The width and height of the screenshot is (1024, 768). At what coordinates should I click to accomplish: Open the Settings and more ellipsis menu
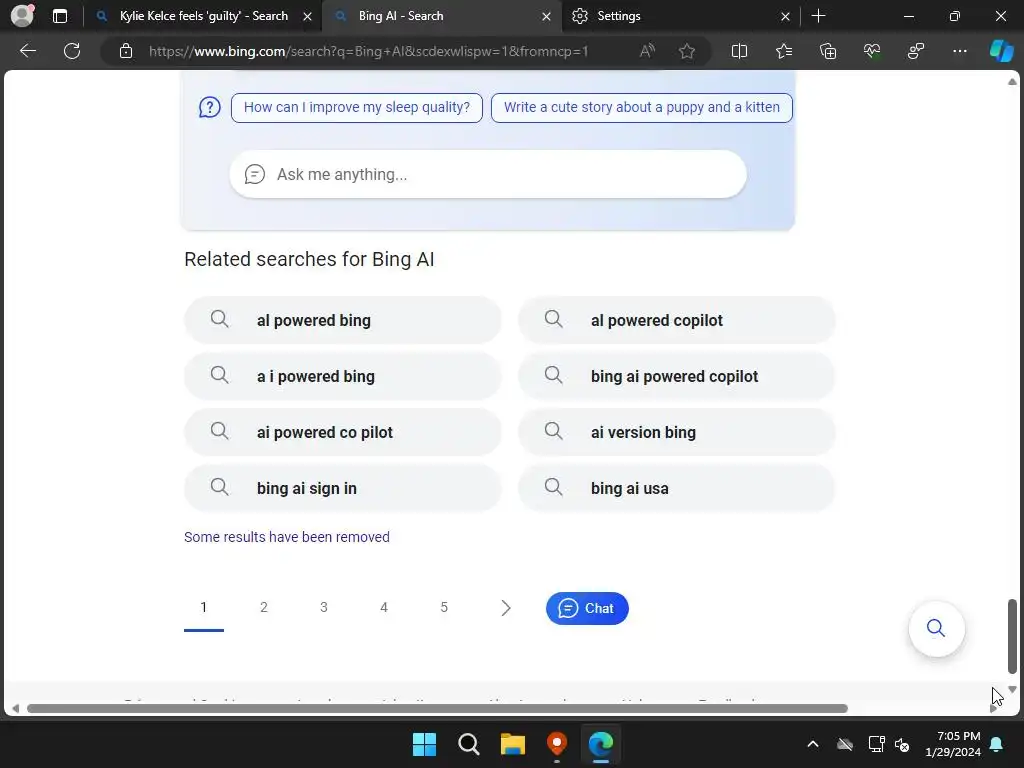click(x=959, y=51)
